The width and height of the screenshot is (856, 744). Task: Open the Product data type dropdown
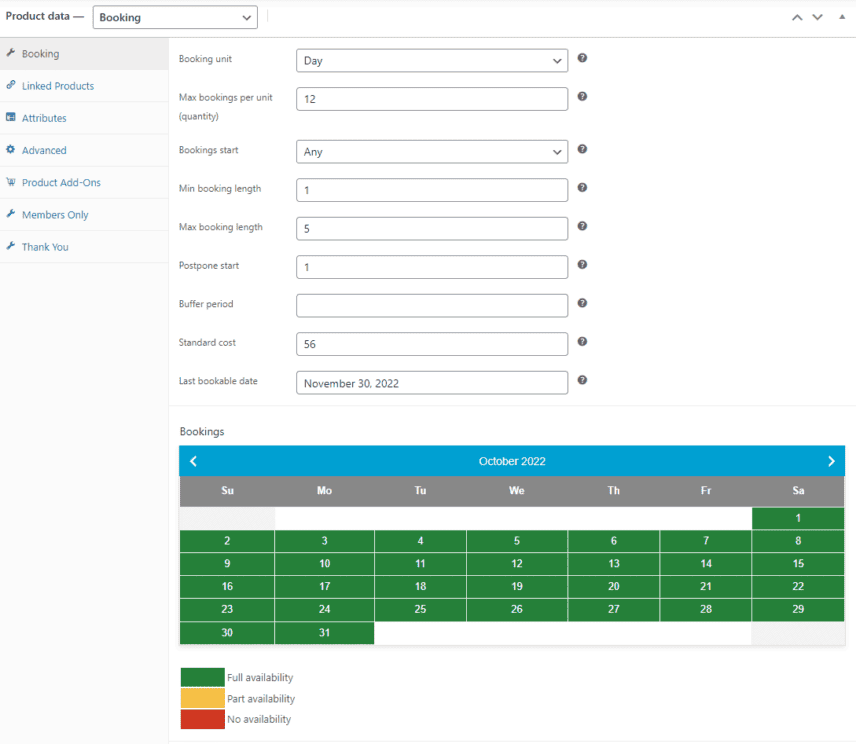tap(175, 17)
